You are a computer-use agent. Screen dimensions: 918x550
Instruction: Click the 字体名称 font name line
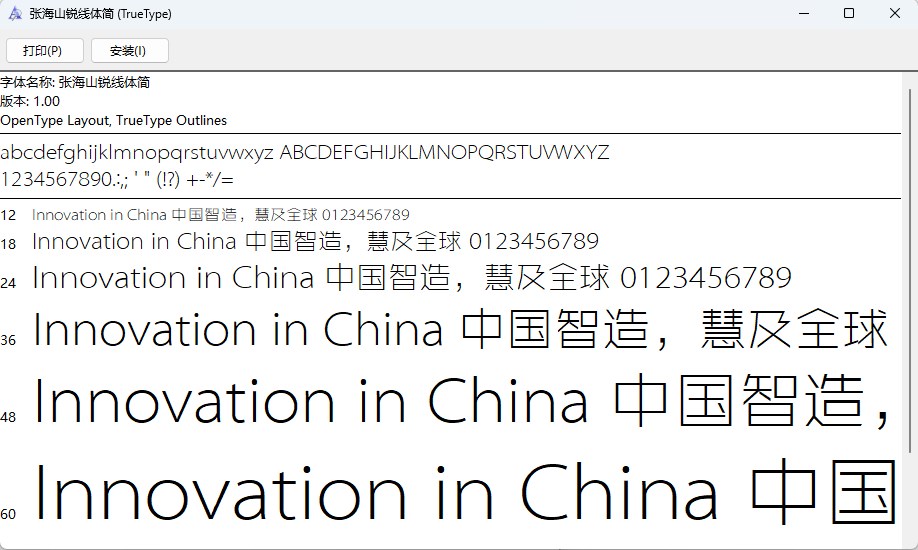(x=75, y=82)
